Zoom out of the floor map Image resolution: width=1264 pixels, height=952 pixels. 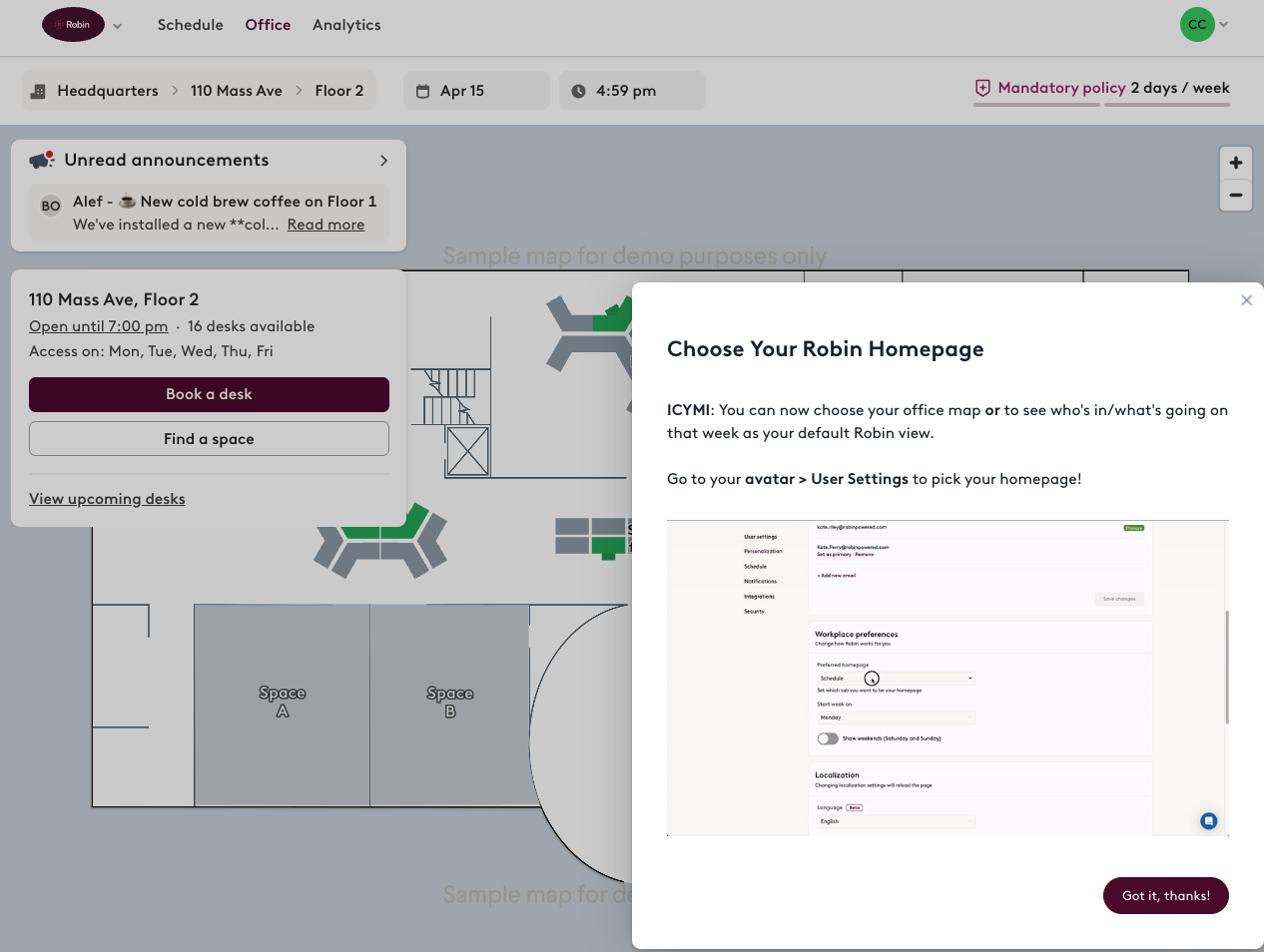[x=1236, y=196]
